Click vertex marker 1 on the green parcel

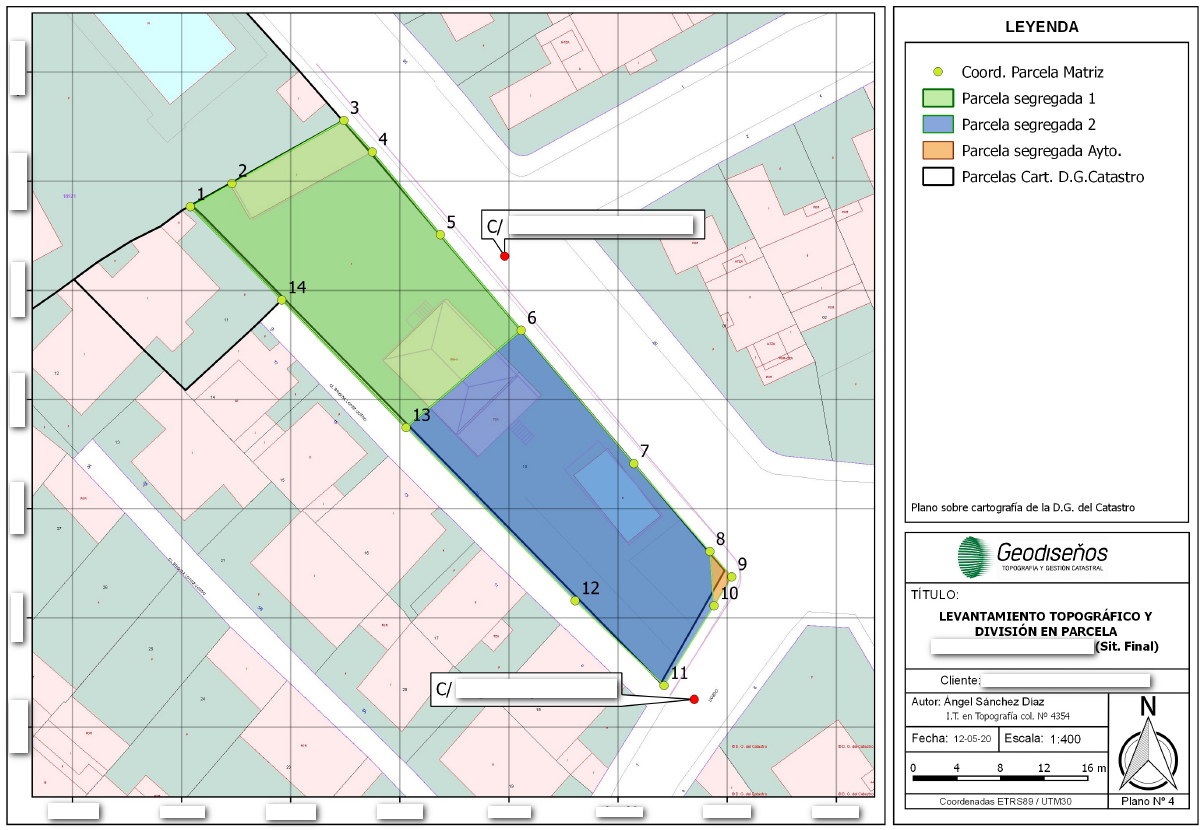click(191, 206)
